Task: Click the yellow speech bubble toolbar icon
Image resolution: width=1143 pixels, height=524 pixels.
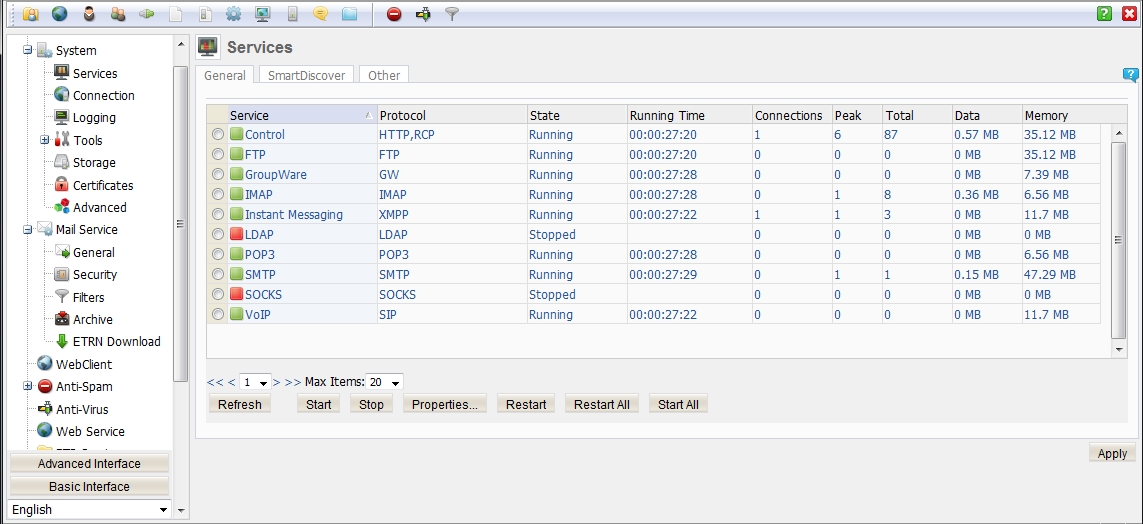Action: tap(320, 14)
